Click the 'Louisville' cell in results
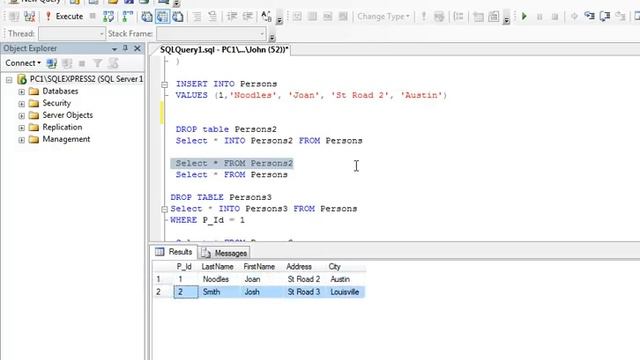640x360 pixels. 345,292
